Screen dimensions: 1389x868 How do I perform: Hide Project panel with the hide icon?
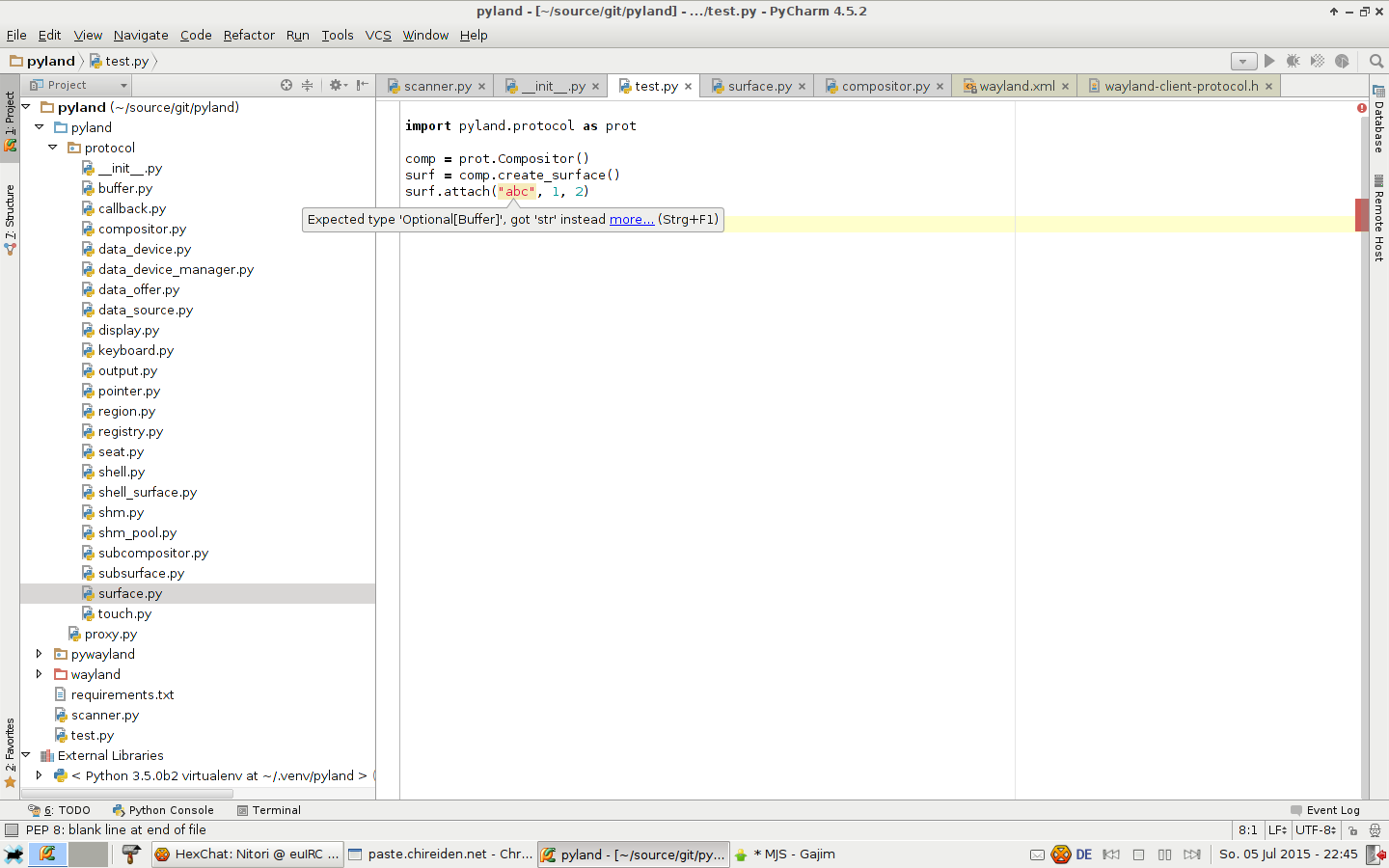(x=362, y=85)
